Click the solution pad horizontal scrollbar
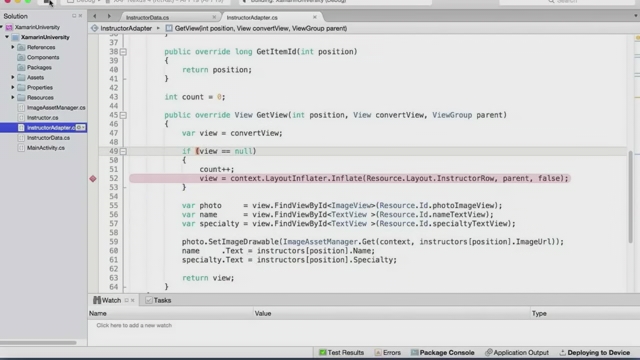 [38, 342]
